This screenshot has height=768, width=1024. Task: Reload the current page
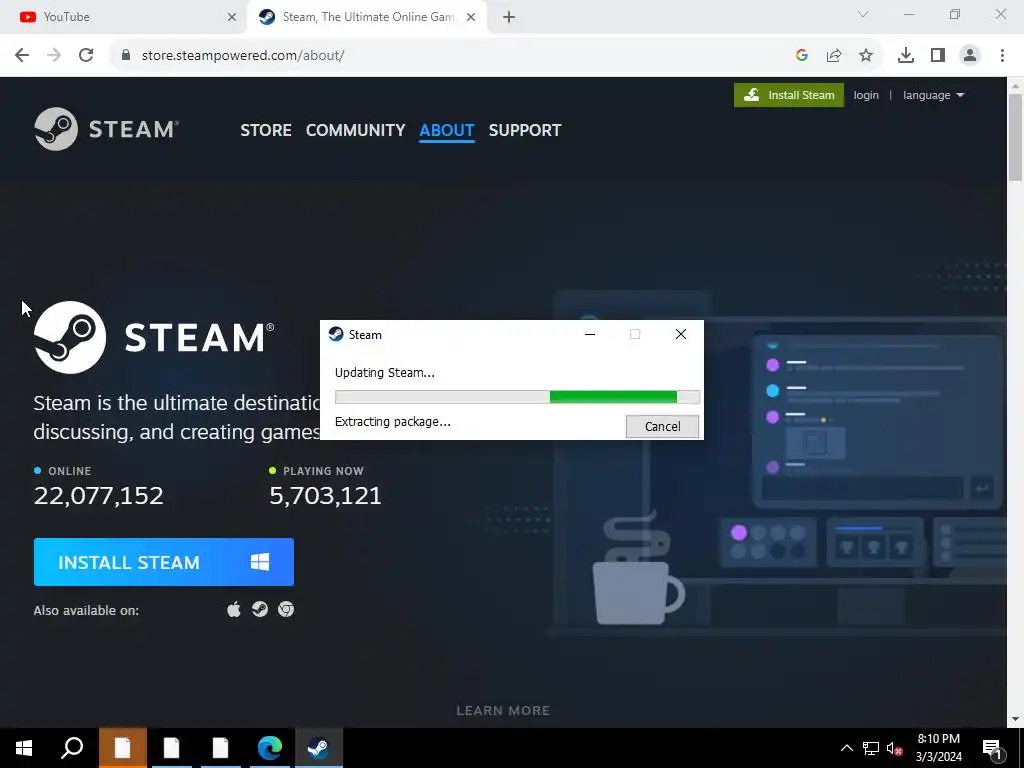click(x=86, y=56)
